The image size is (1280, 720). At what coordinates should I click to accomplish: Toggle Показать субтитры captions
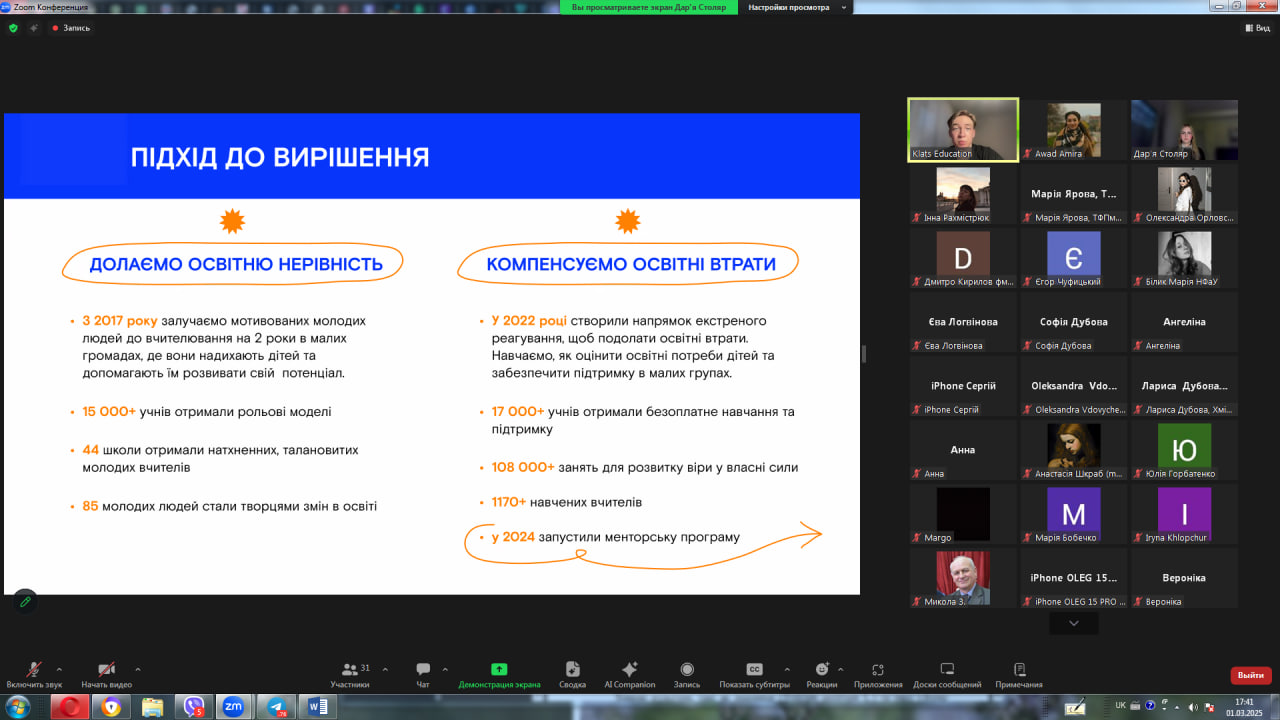coord(755,675)
